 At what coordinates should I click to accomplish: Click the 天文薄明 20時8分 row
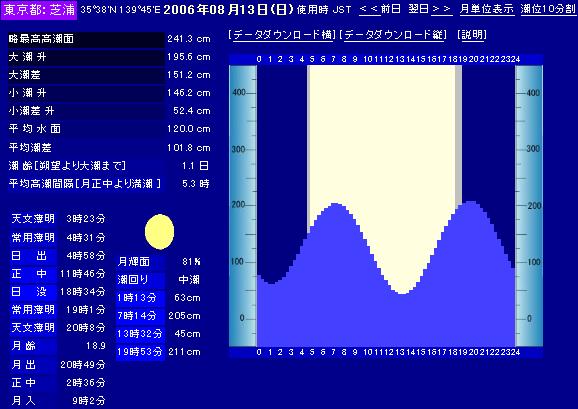click(x=58, y=328)
